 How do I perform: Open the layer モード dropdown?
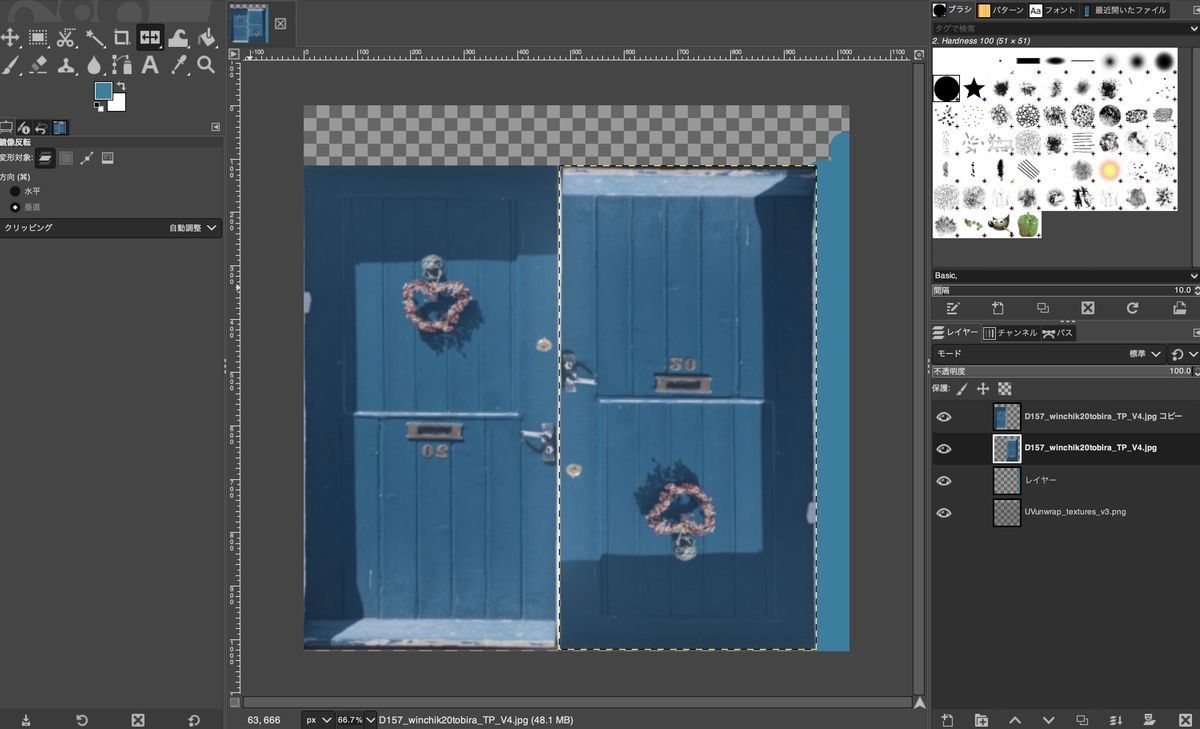point(1048,354)
